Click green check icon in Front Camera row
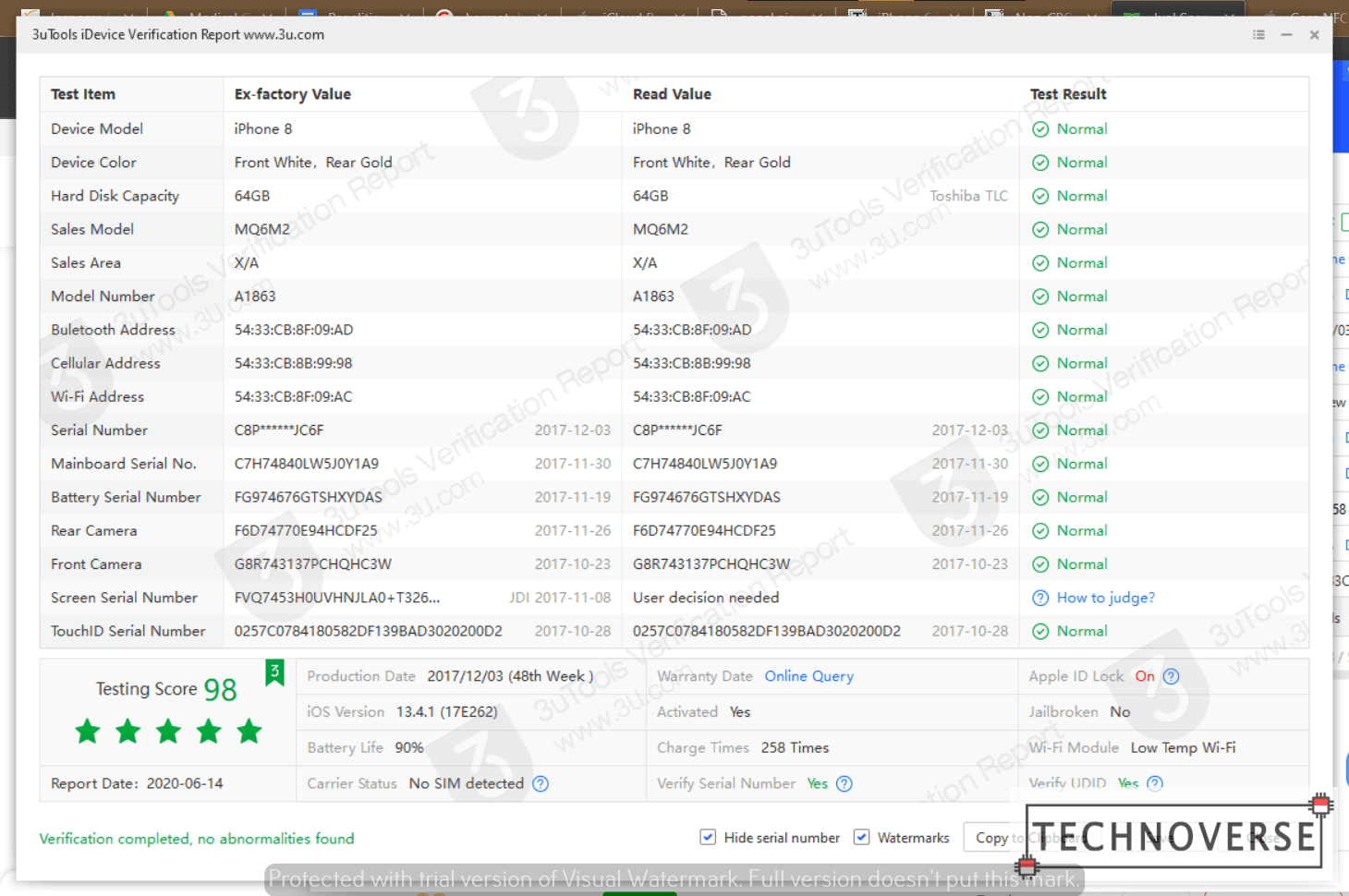 coord(1040,564)
